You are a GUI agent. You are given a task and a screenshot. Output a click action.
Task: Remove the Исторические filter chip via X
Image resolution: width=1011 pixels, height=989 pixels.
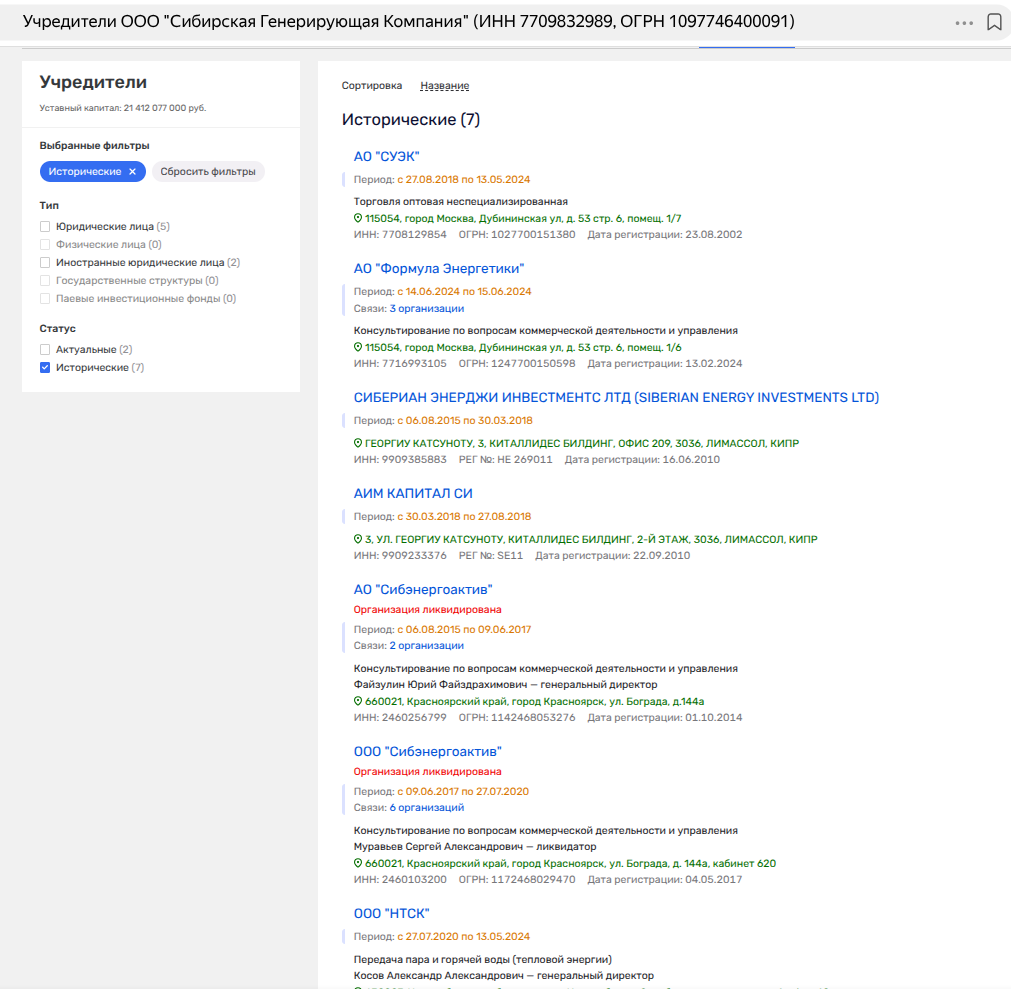tap(132, 172)
